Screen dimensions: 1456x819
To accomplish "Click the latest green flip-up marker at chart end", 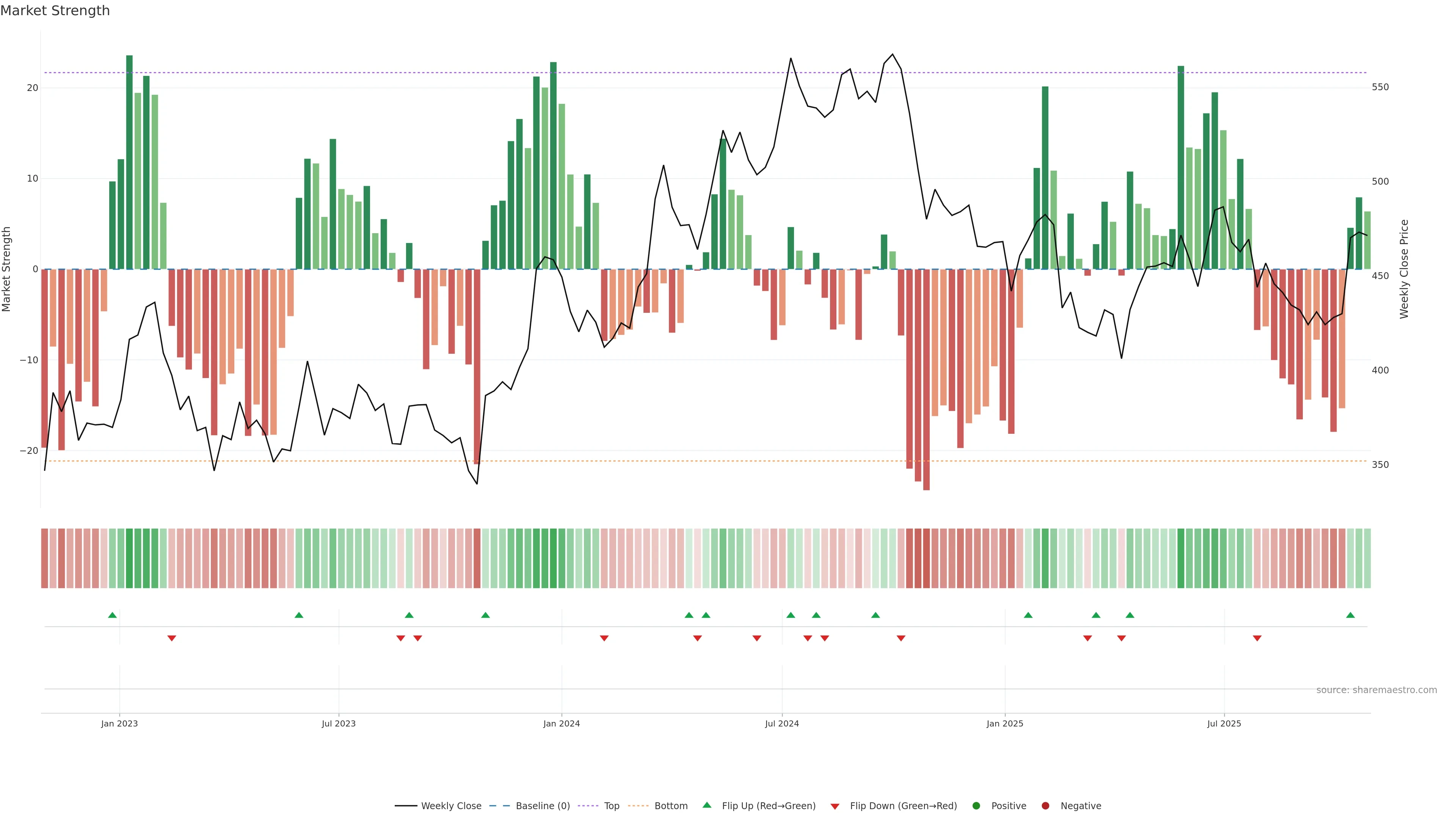I will click(x=1350, y=615).
